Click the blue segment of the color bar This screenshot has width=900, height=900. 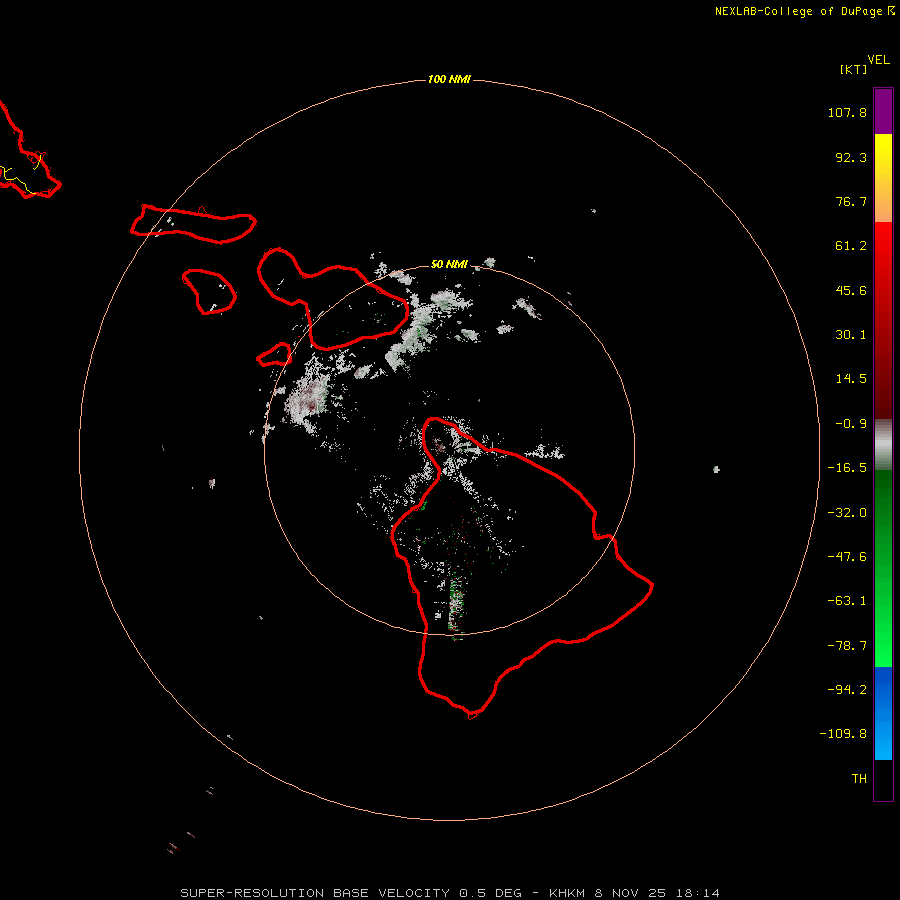[883, 713]
